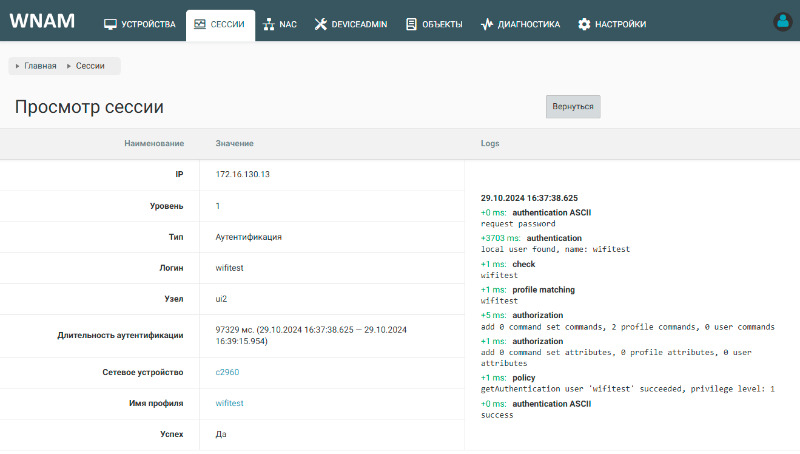Click the pulse icon beside Диагностика
The width and height of the screenshot is (800, 454).
(487, 24)
